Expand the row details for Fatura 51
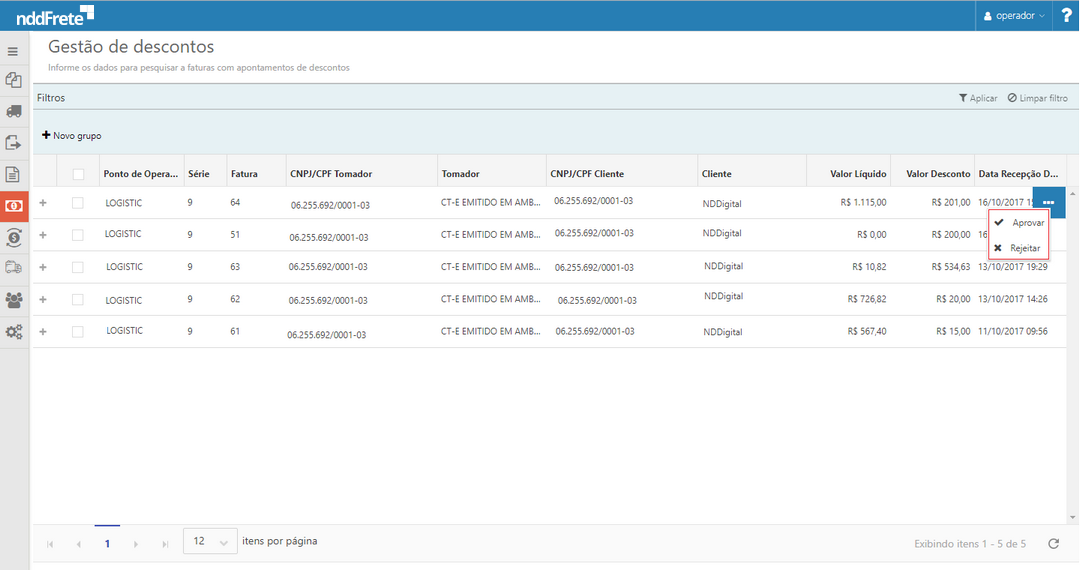The height and width of the screenshot is (570, 1080). [43, 235]
